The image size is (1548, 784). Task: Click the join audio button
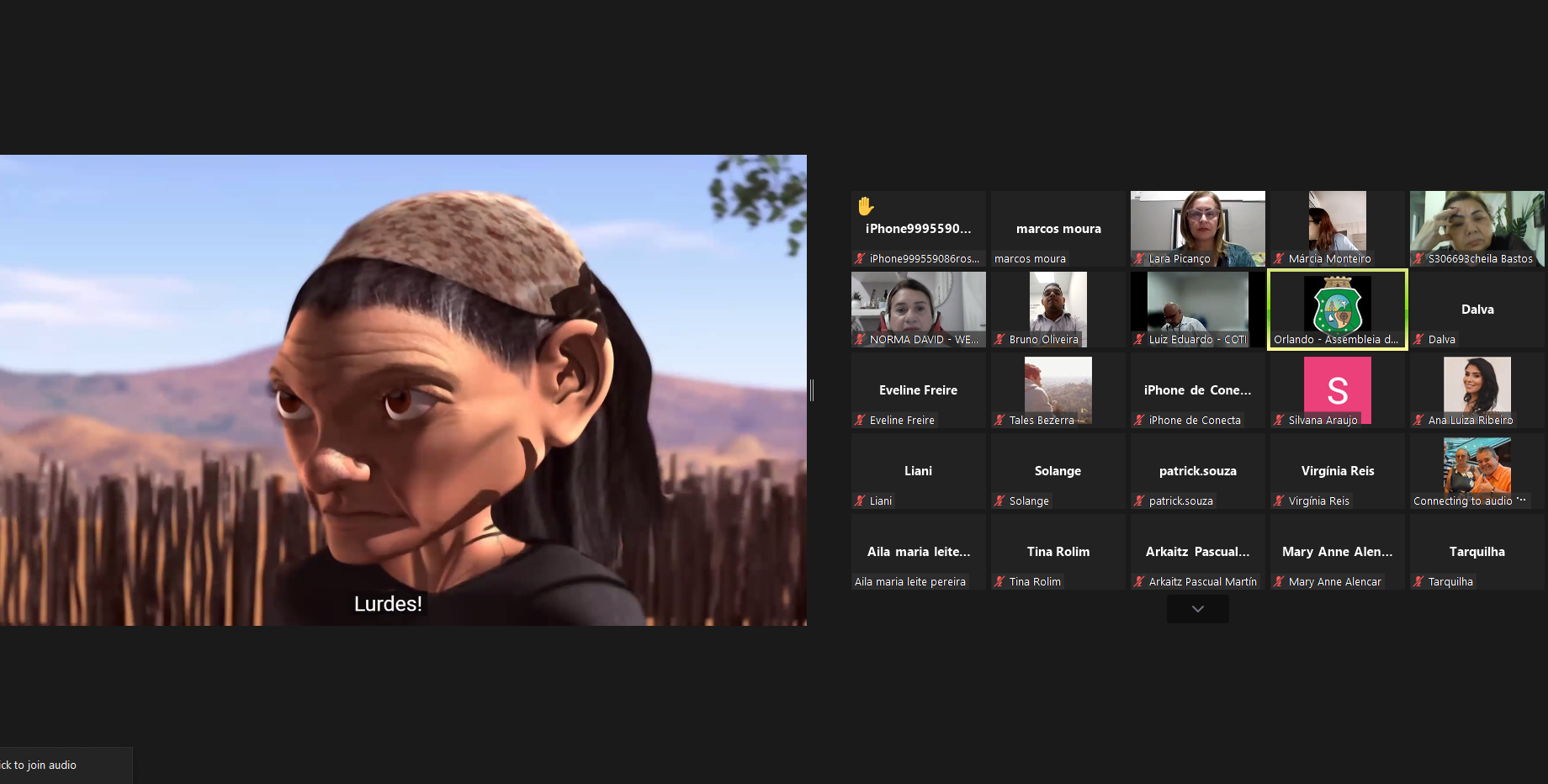pyautogui.click(x=50, y=765)
